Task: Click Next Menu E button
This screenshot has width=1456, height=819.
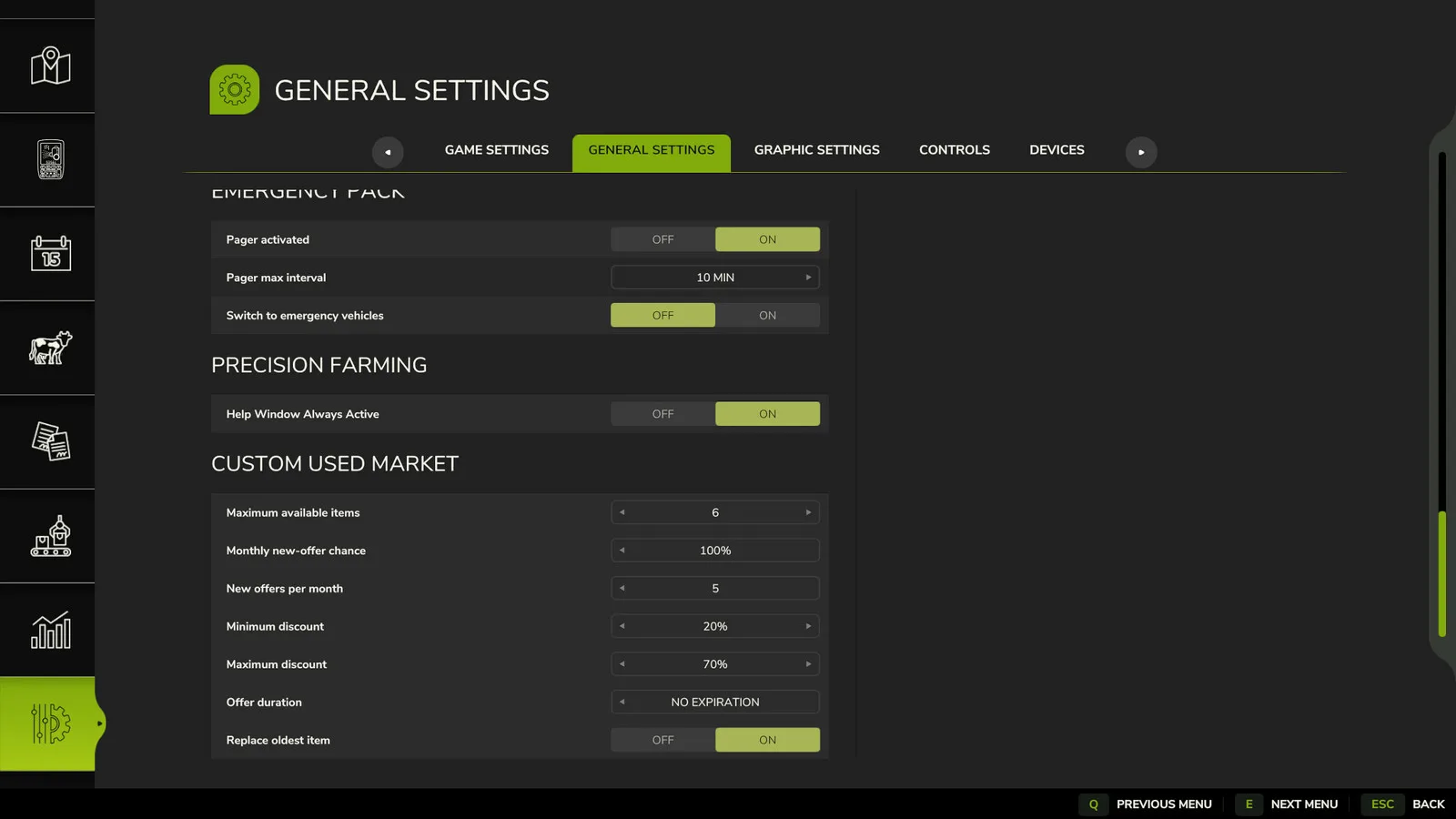Action: point(1288,804)
